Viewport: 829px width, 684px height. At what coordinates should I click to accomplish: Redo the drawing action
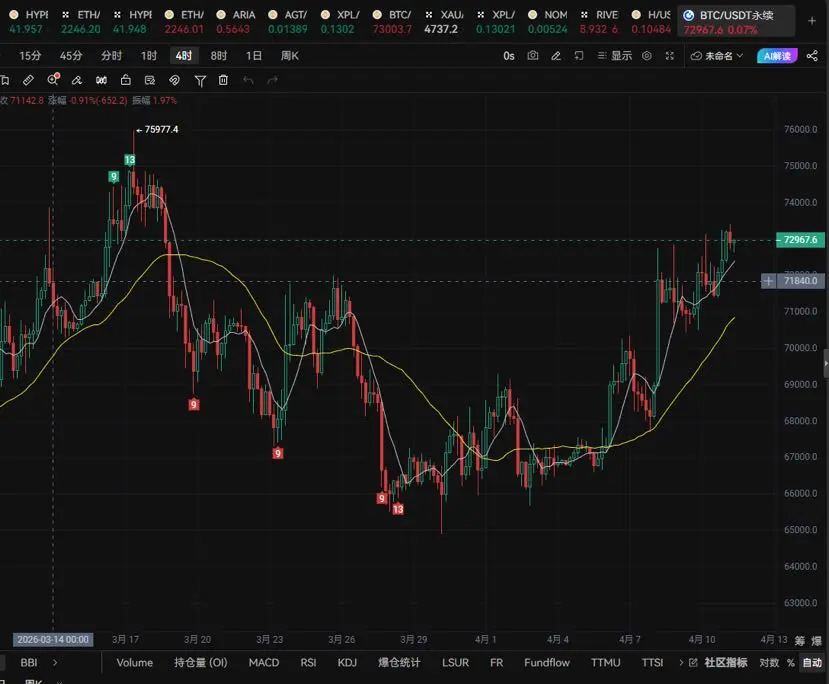(x=272, y=80)
